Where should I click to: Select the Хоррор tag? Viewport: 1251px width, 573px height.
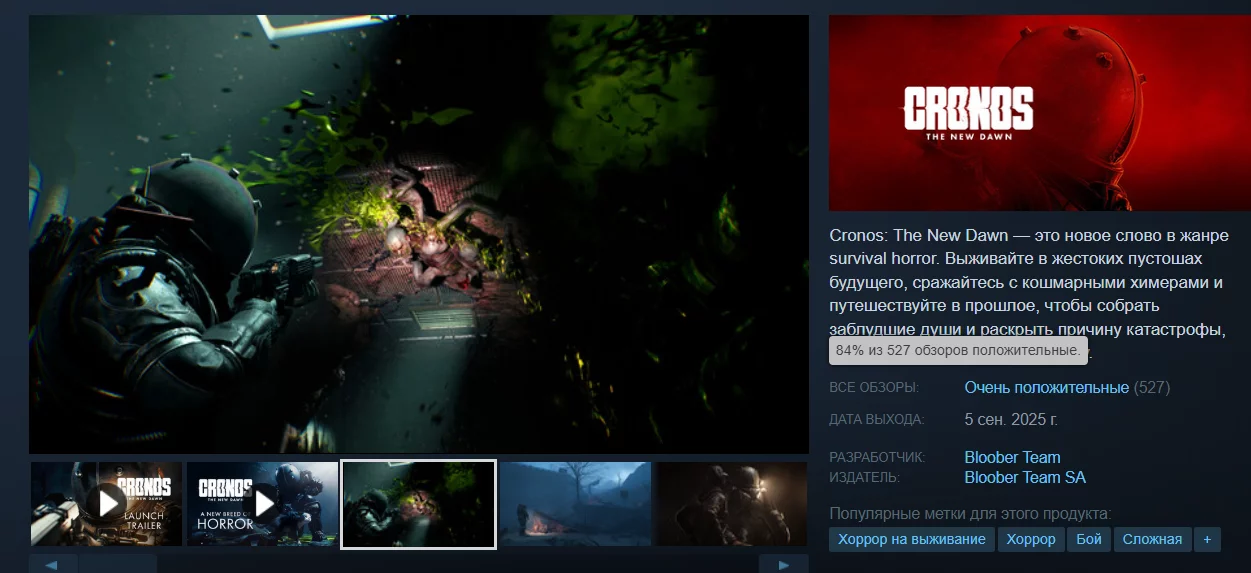pos(1030,539)
